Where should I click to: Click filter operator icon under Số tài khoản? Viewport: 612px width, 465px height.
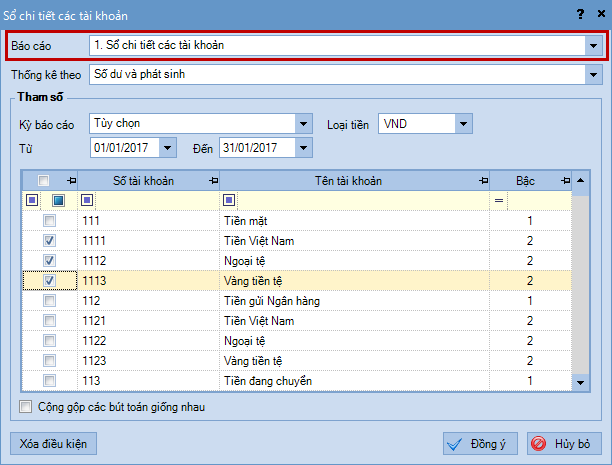[x=87, y=200]
